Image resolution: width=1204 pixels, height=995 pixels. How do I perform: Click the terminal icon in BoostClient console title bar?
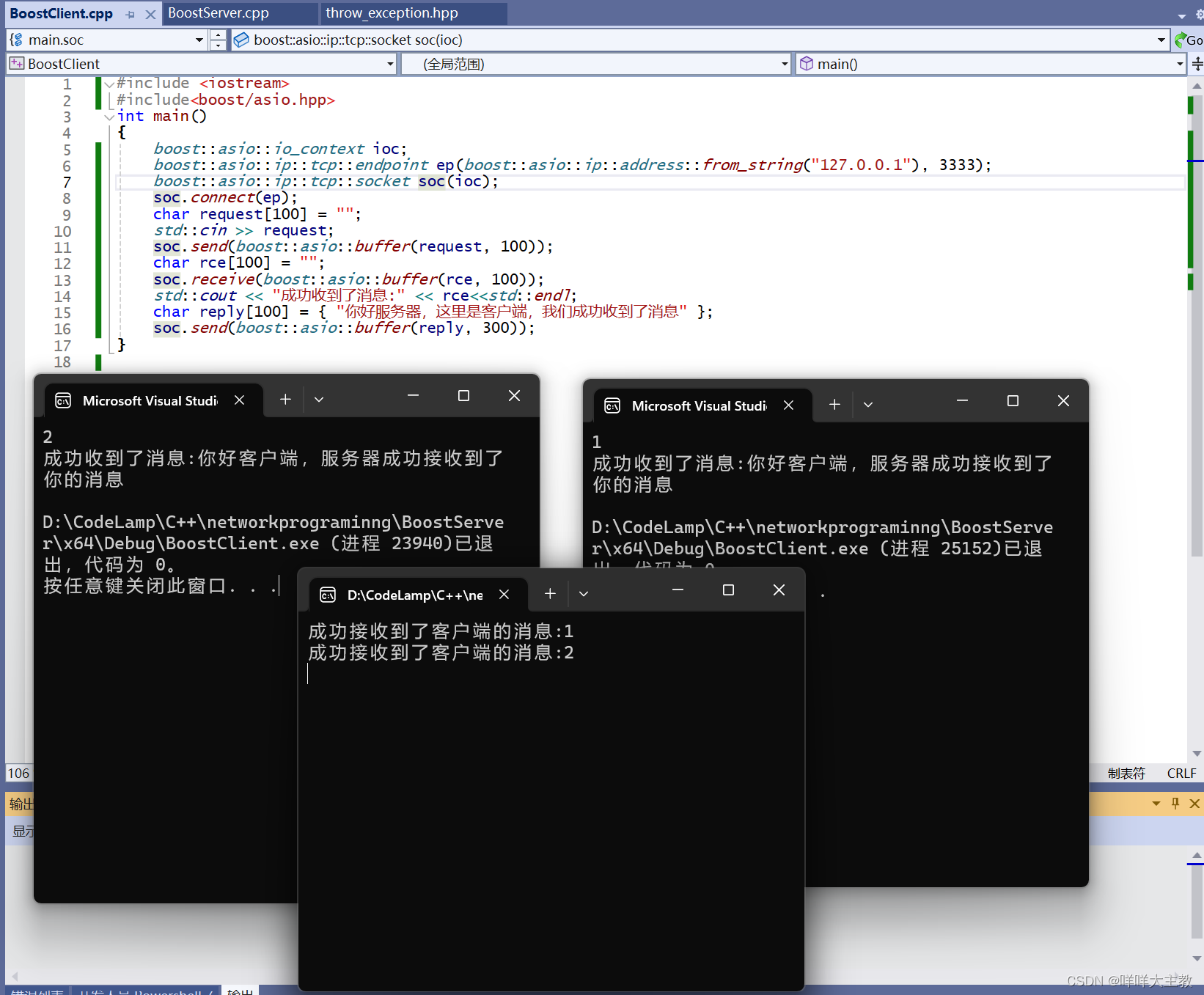tap(63, 400)
